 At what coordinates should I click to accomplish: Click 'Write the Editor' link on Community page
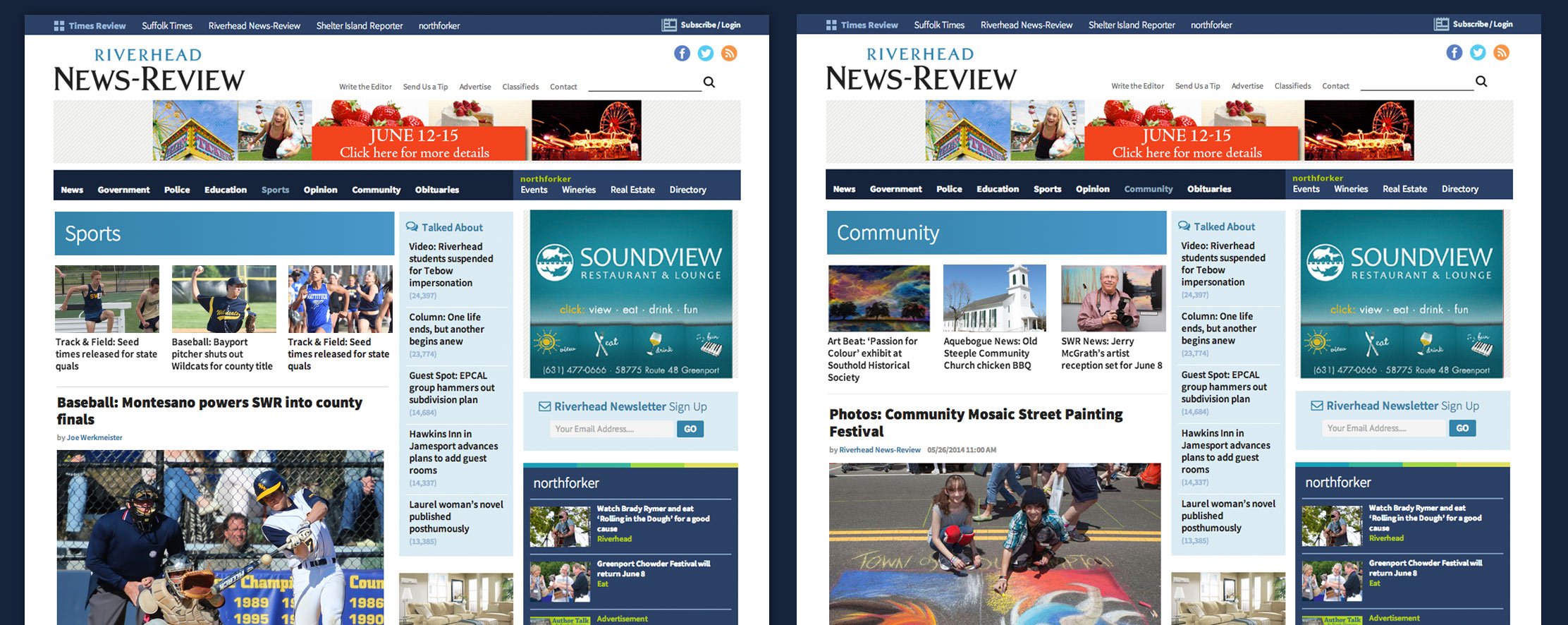tap(1137, 86)
